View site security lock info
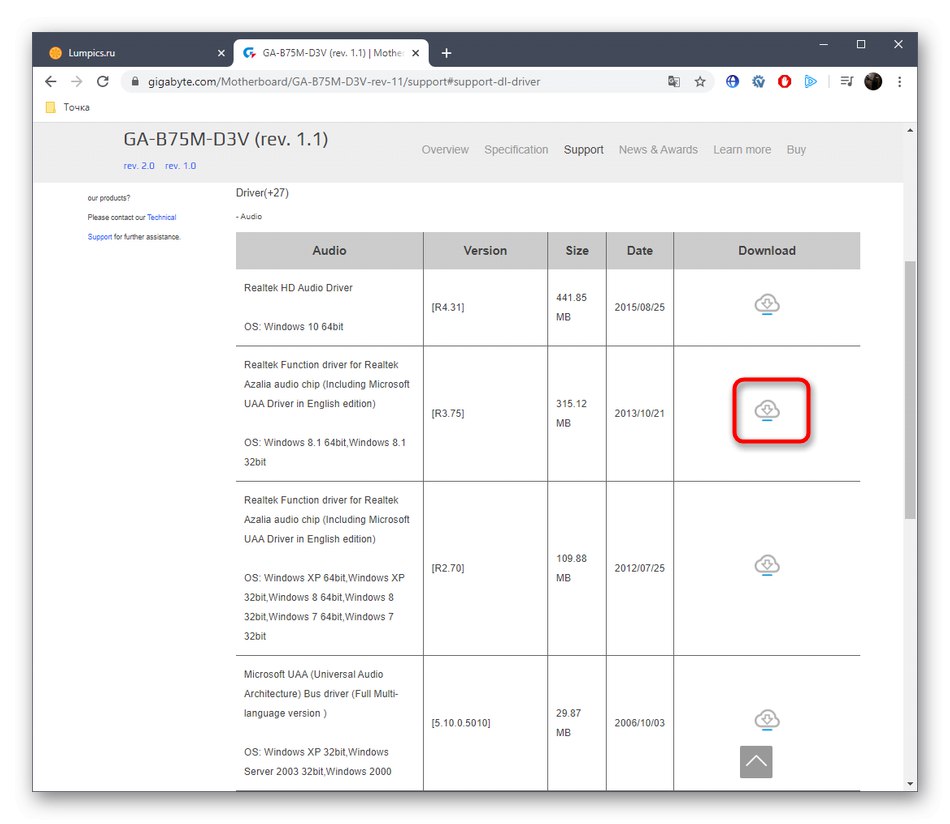This screenshot has width=950, height=824. click(135, 81)
